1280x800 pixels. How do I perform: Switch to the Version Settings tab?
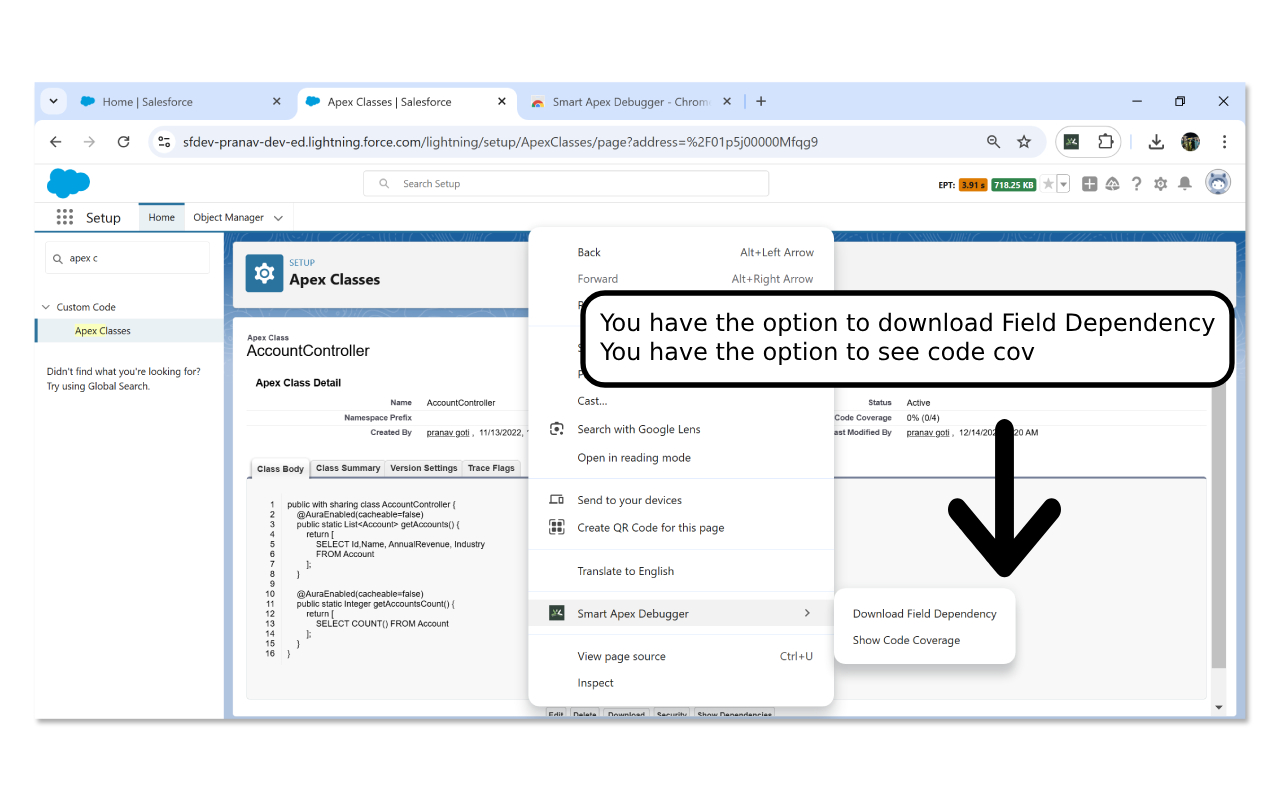(423, 468)
